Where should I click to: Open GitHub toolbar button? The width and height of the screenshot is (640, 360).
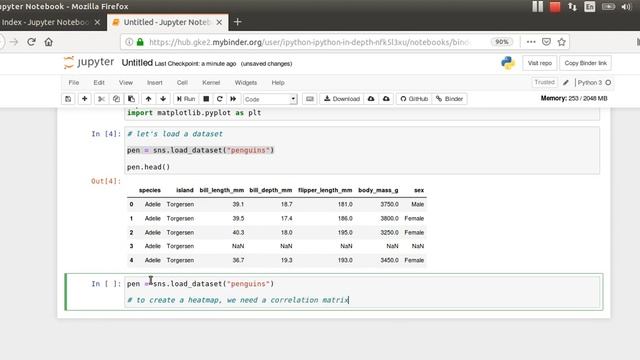(x=414, y=99)
